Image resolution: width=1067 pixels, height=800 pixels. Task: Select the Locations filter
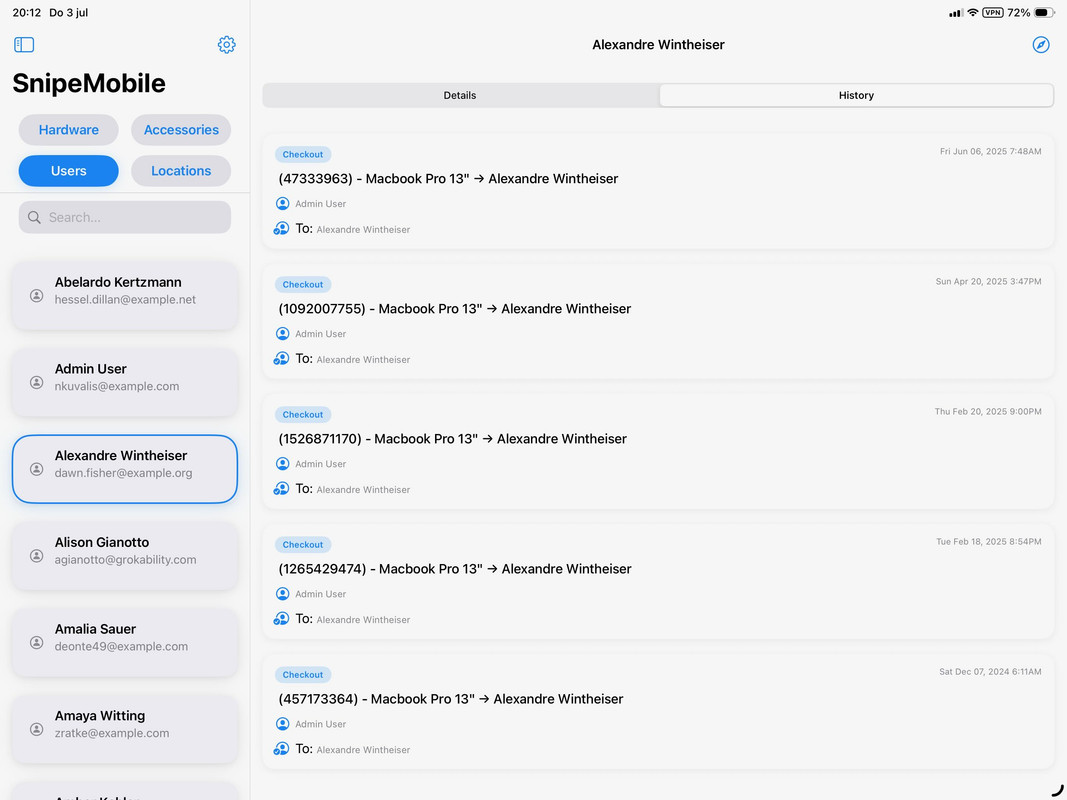pyautogui.click(x=181, y=171)
